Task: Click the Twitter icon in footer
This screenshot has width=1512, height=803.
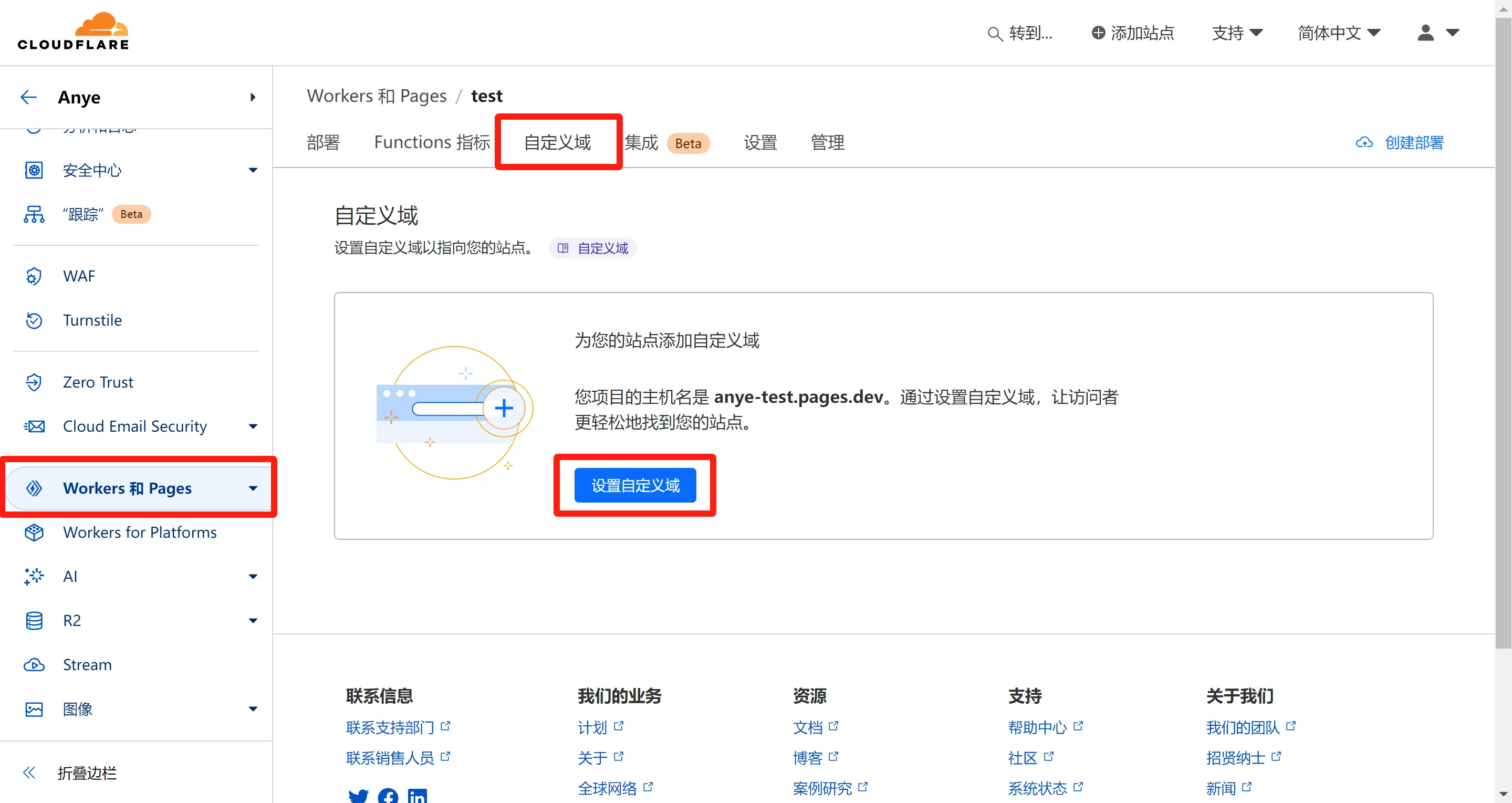Action: (x=358, y=796)
